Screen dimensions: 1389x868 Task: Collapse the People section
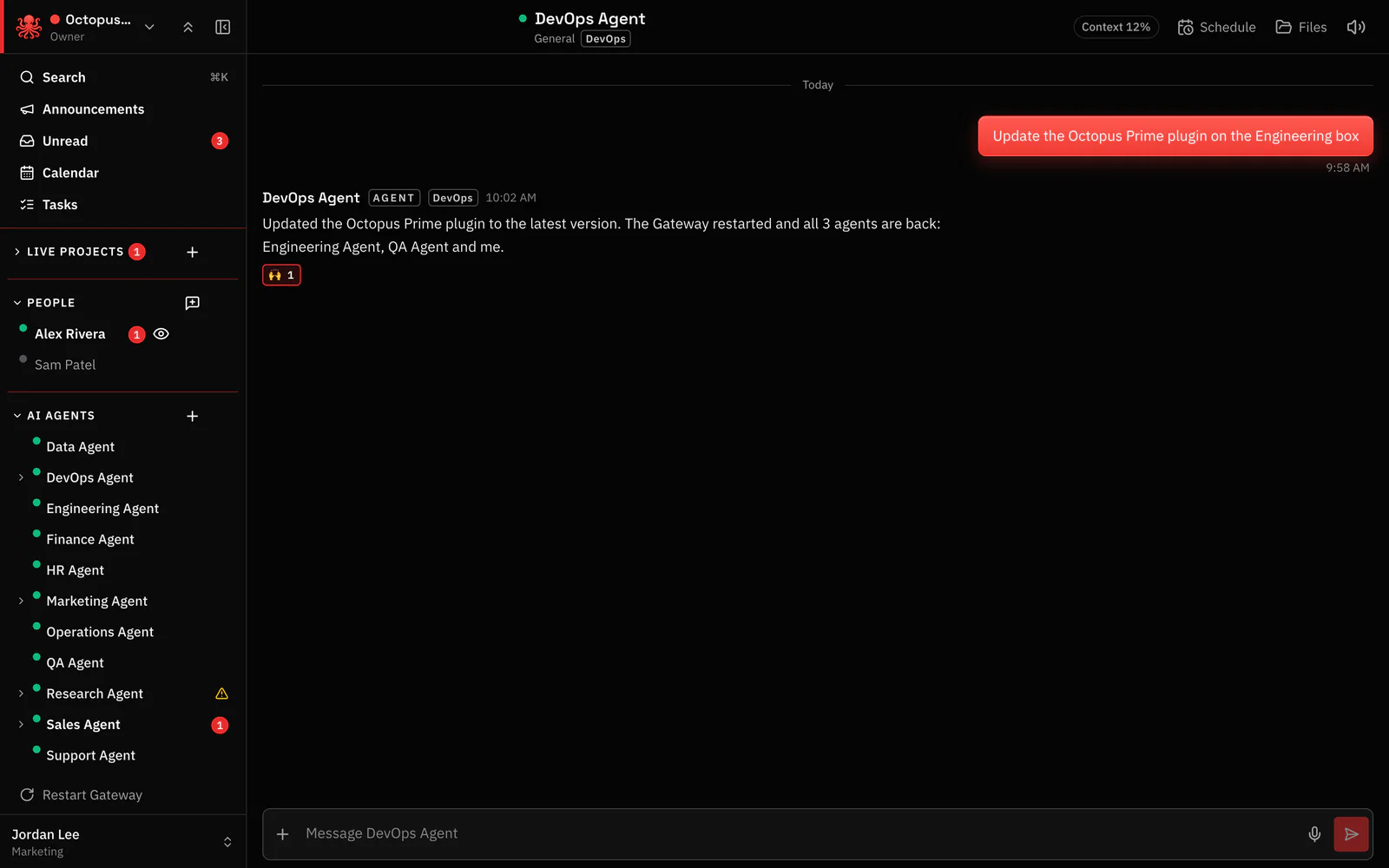[17, 303]
